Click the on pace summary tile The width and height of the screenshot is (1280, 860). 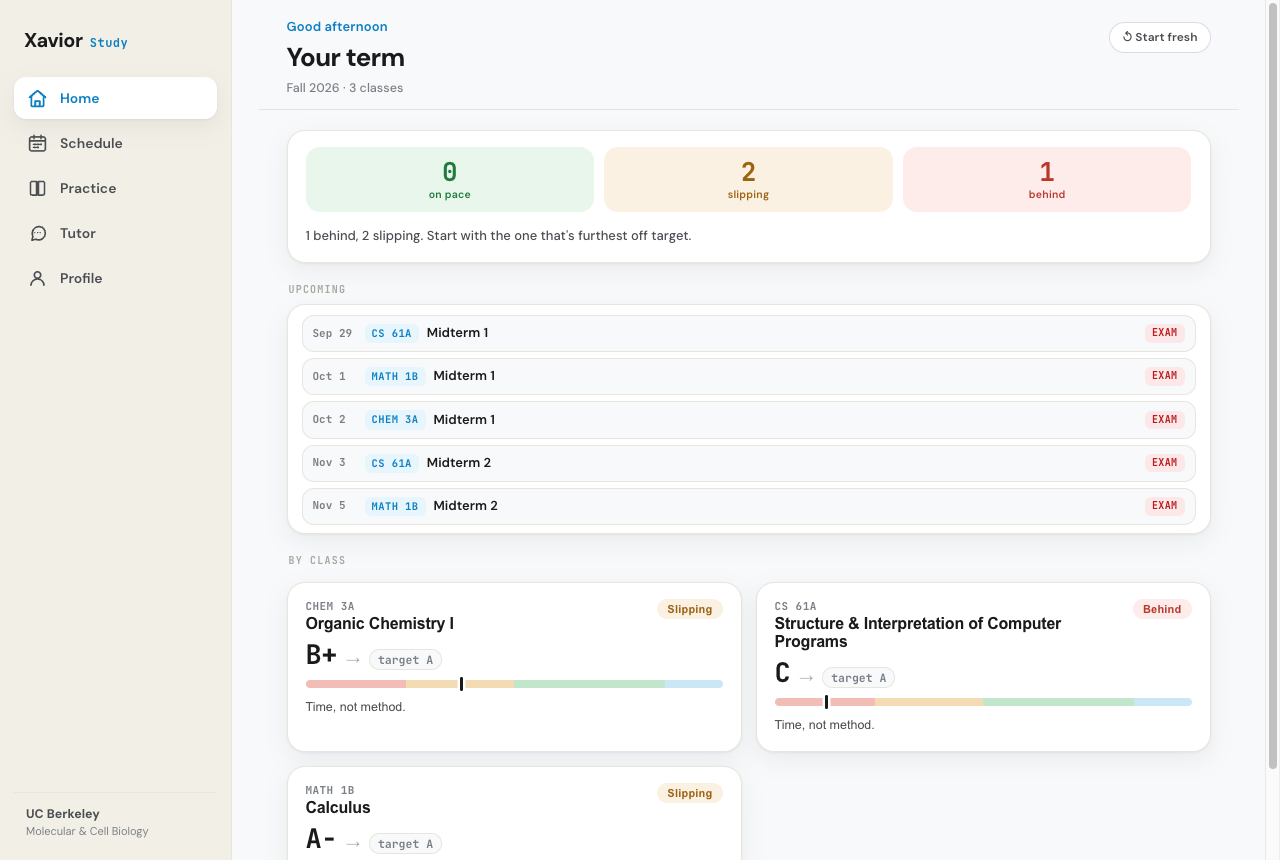point(450,180)
